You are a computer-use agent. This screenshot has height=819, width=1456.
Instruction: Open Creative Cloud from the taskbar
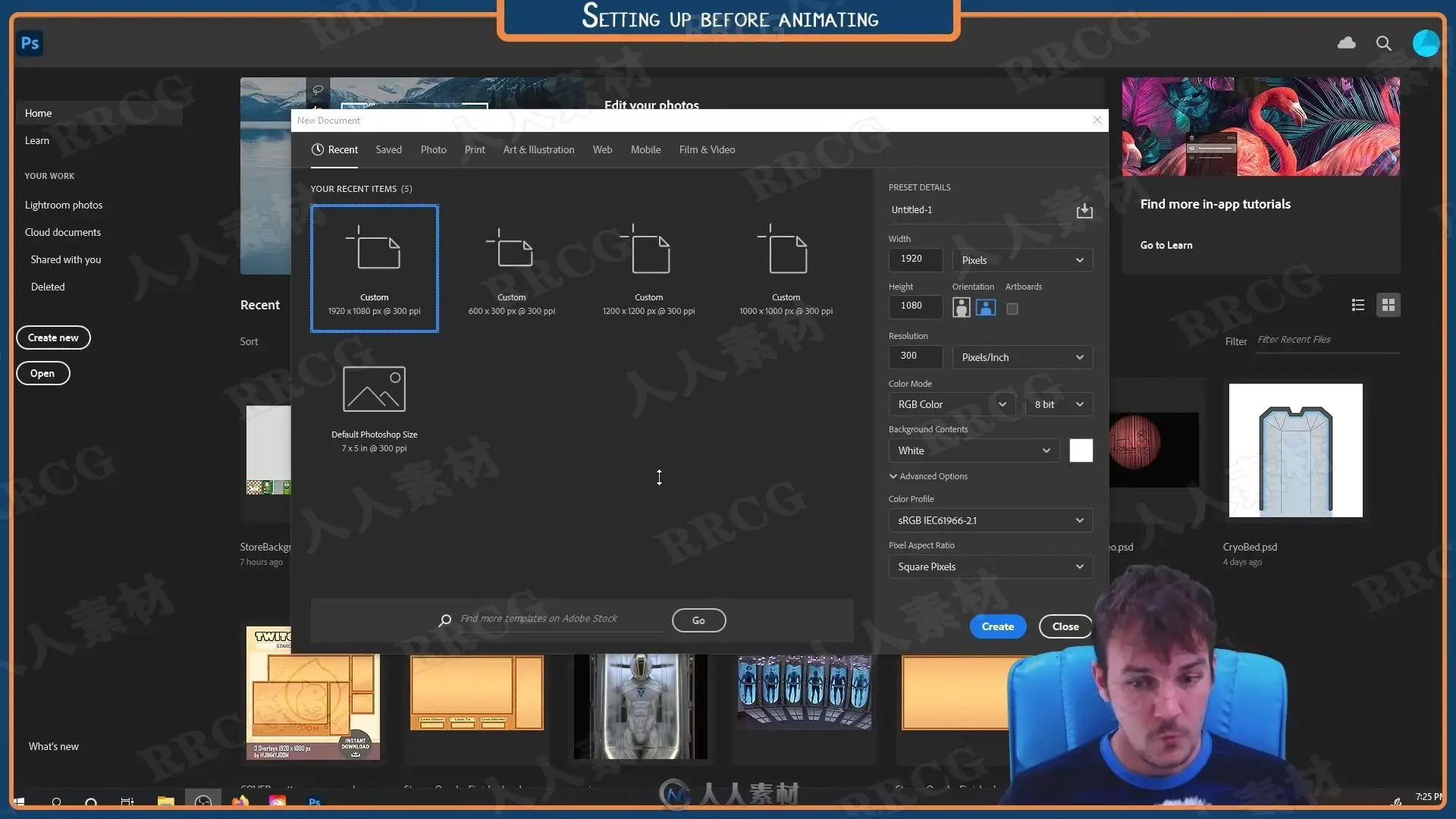[278, 802]
